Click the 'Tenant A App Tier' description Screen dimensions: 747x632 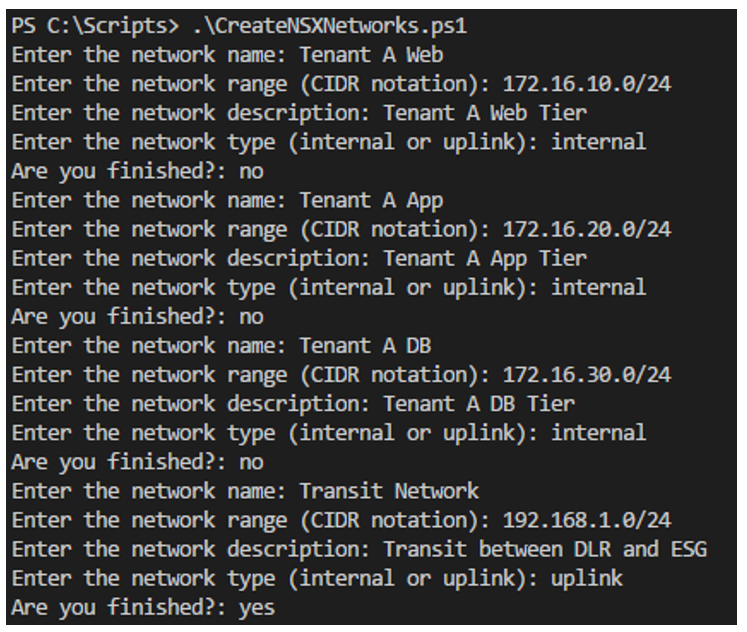(x=485, y=259)
